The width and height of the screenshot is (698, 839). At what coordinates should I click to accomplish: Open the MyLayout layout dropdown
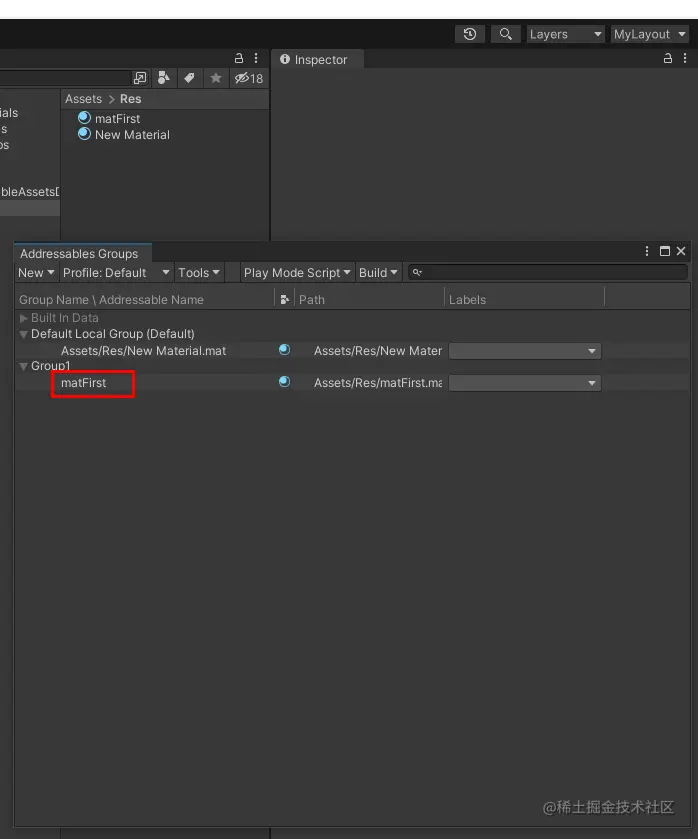[x=650, y=34]
